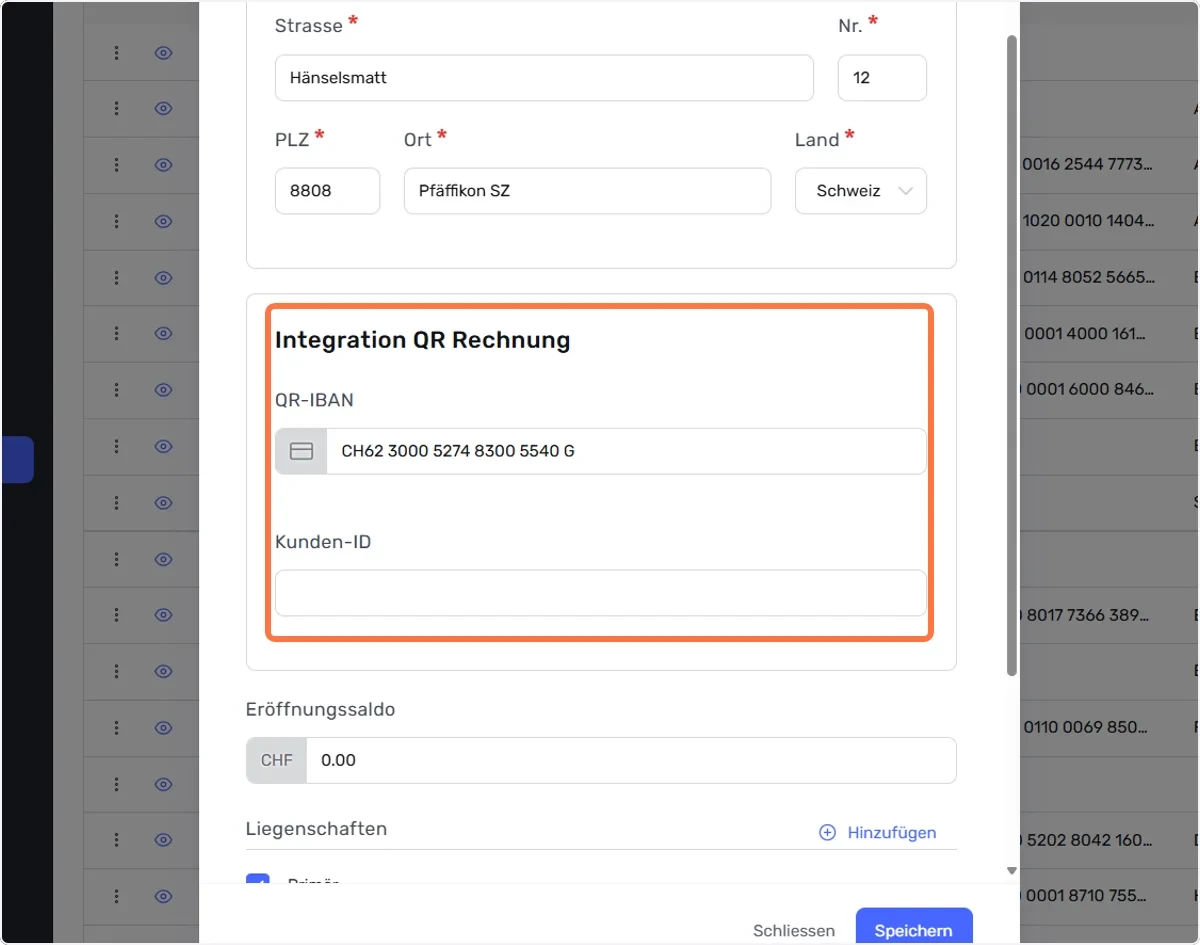
Task: Click the eye icon in the 0001 8710 755 row
Action: (164, 896)
